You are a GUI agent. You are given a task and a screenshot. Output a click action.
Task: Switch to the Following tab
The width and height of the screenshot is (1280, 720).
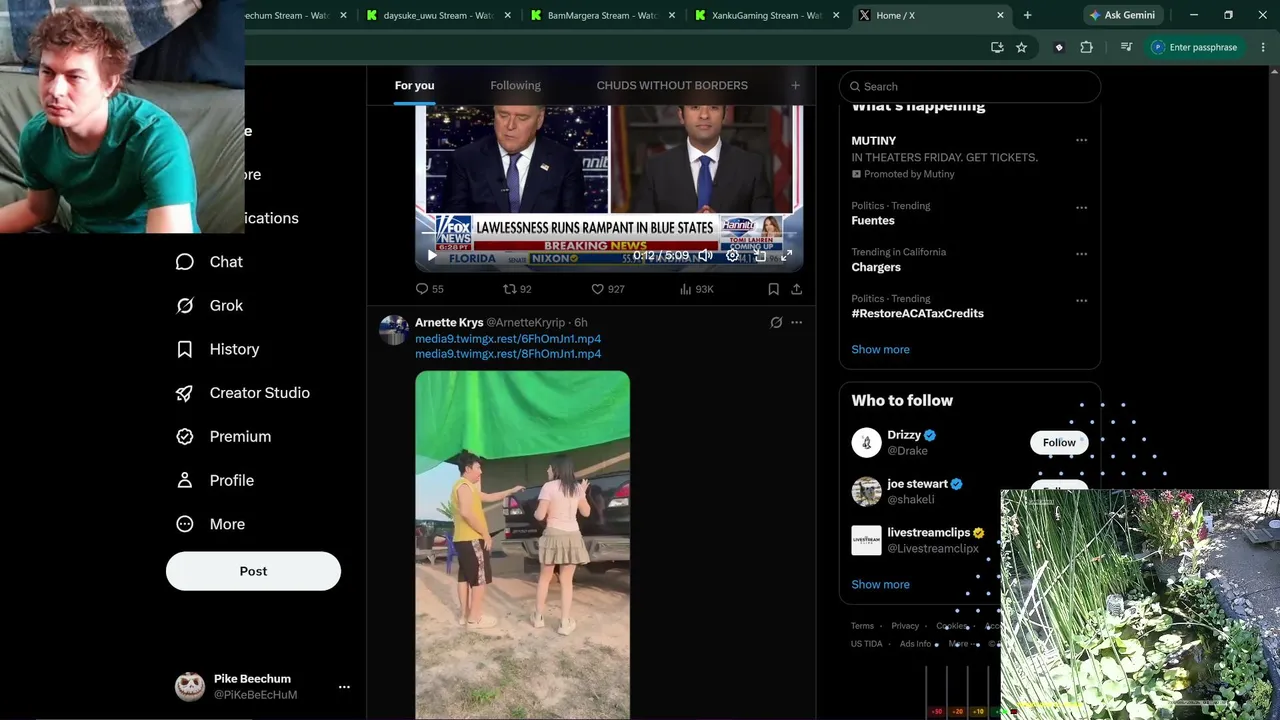(515, 86)
